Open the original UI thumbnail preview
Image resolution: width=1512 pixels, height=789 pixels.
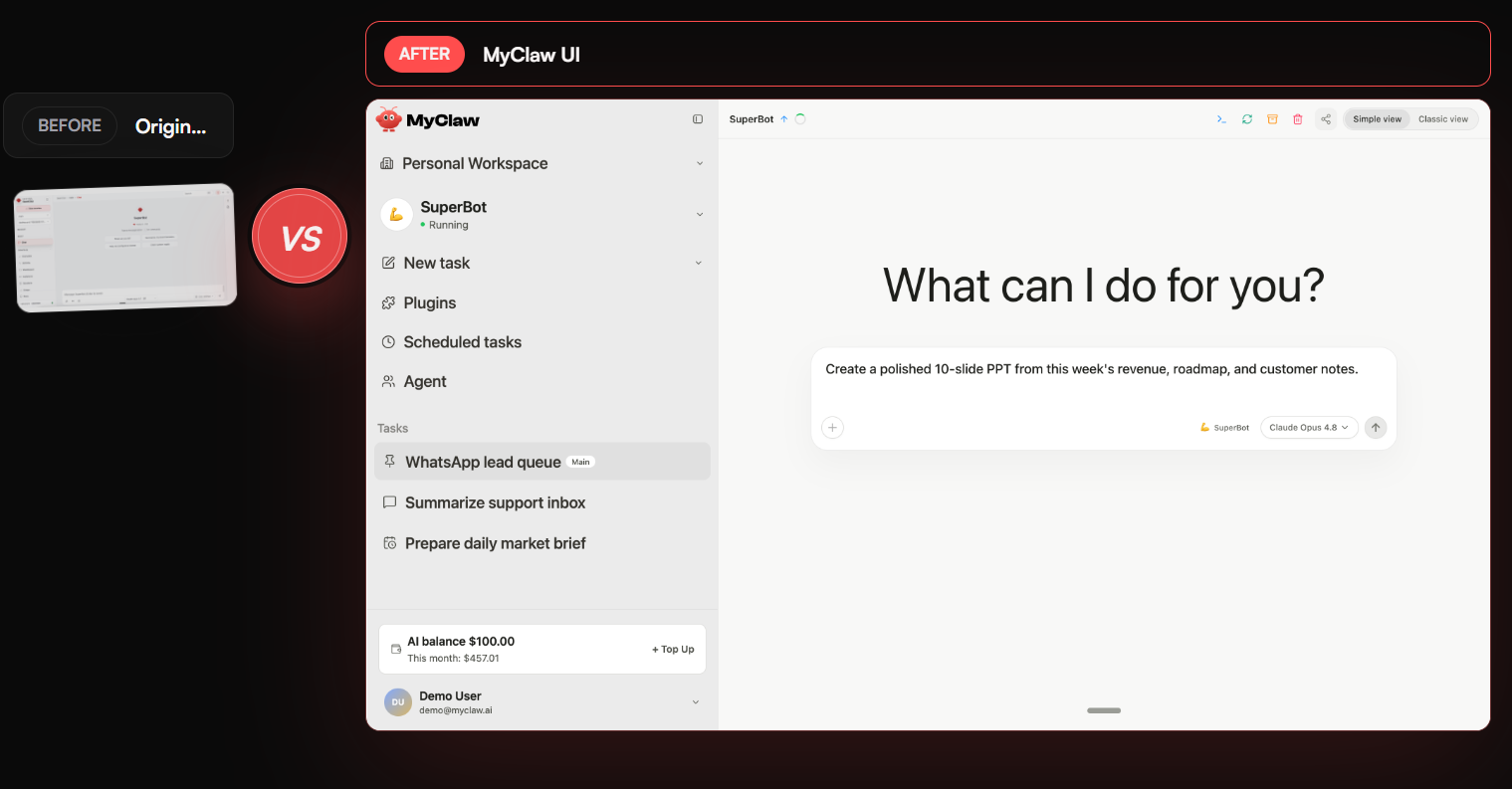pos(125,248)
